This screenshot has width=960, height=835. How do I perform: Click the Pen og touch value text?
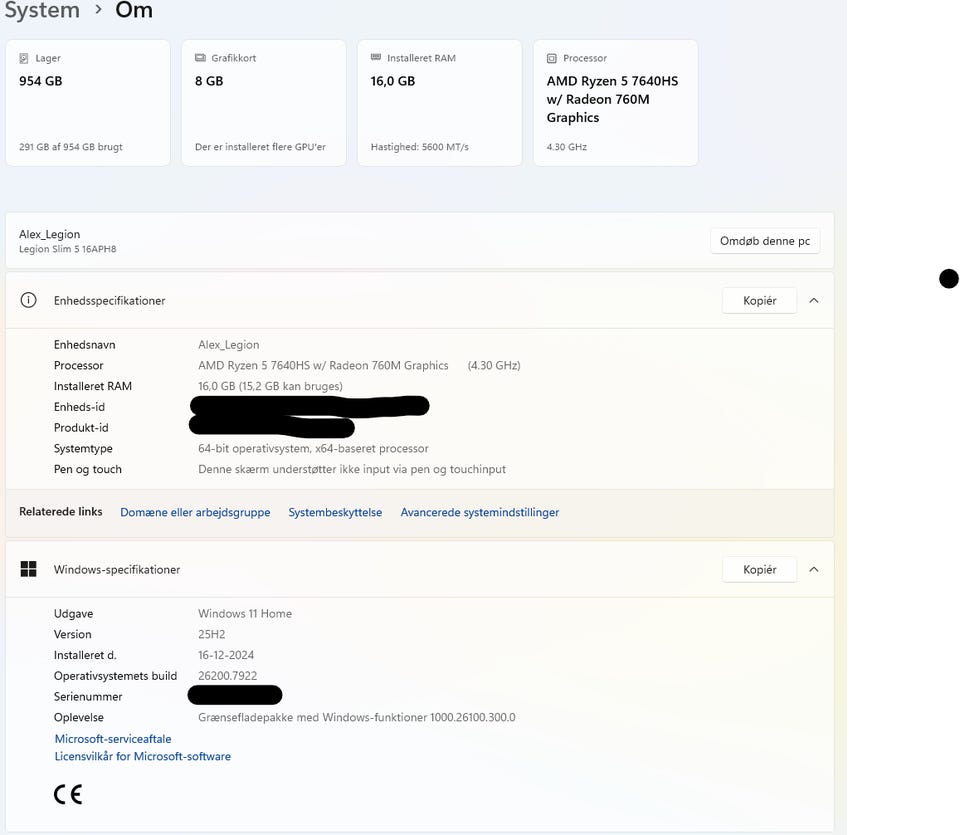[x=352, y=470]
